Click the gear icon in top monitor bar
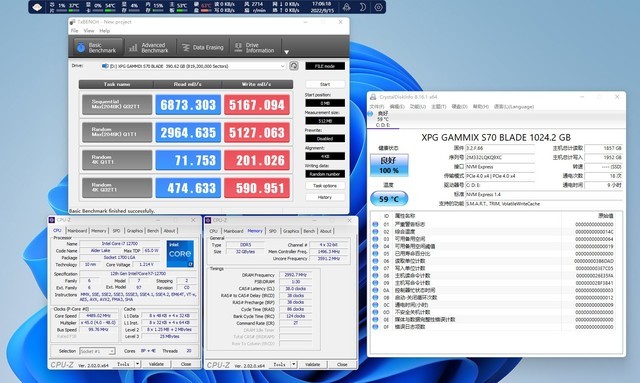The height and width of the screenshot is (383, 640). [378, 7]
